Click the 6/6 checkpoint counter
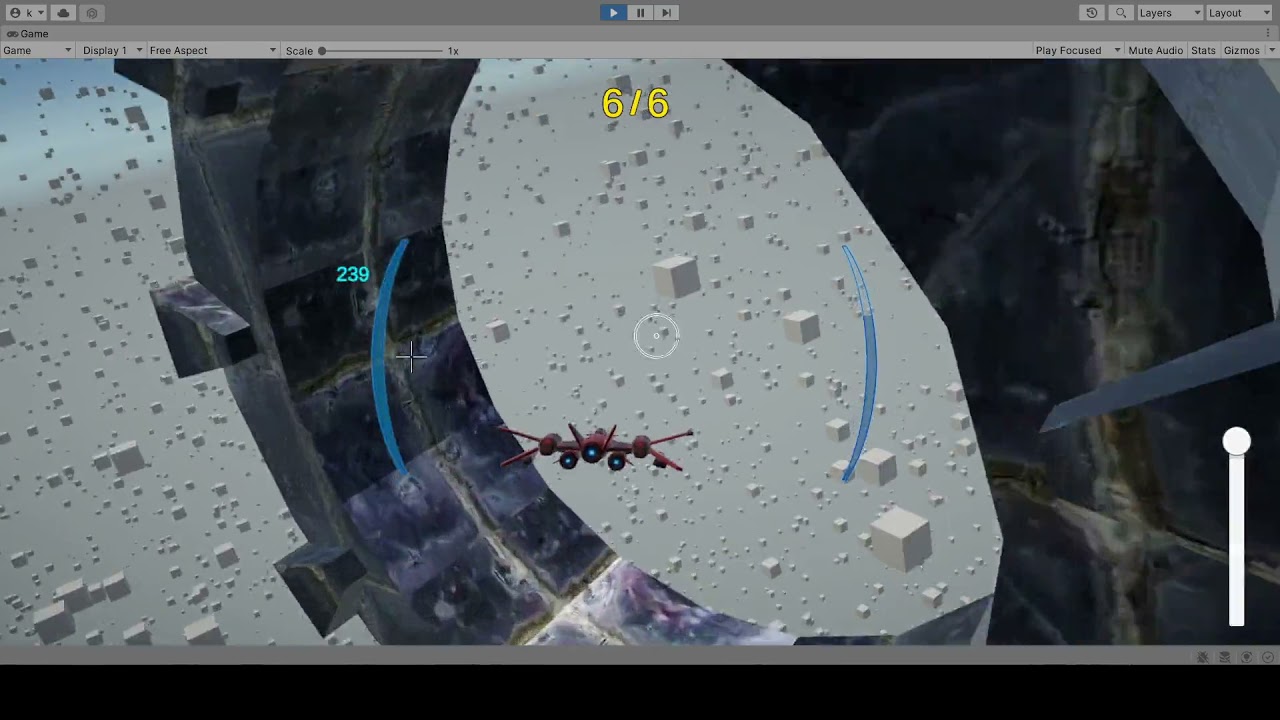The height and width of the screenshot is (720, 1280). click(635, 103)
